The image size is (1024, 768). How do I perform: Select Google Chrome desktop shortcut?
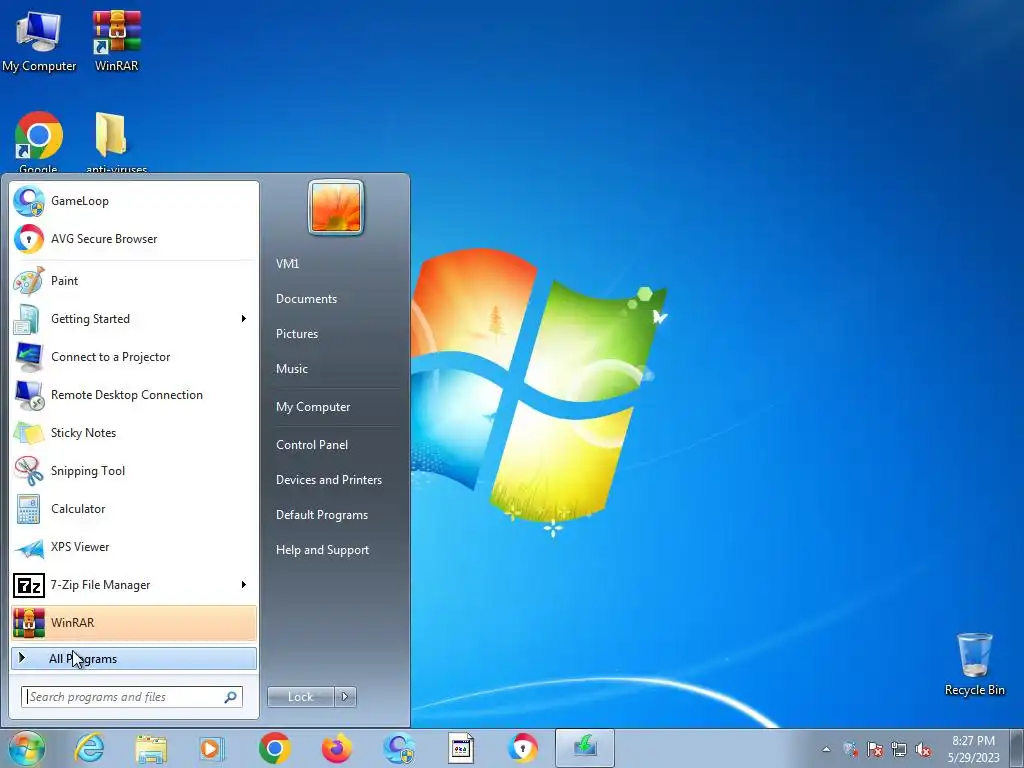pos(39,142)
